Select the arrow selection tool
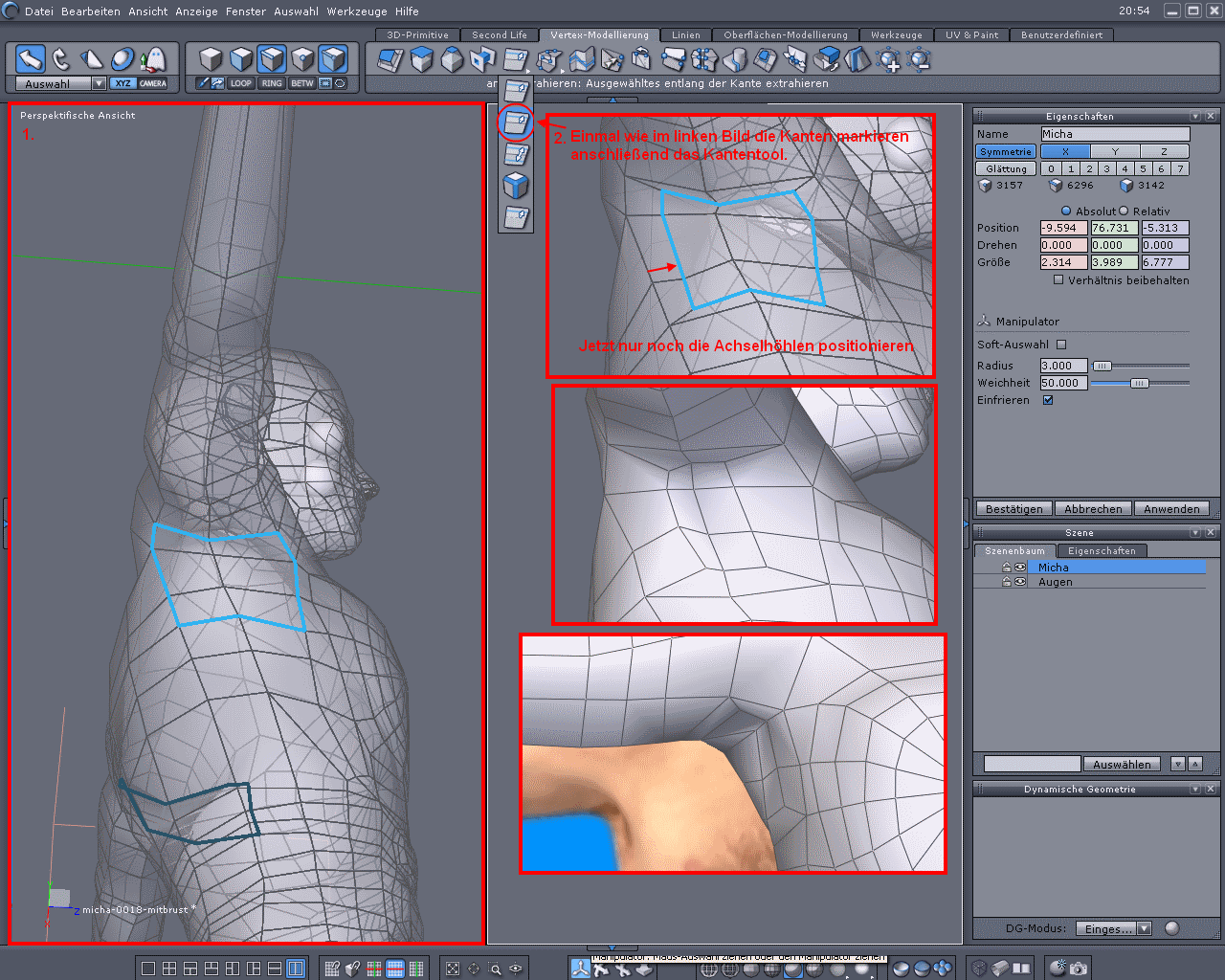This screenshot has width=1225, height=980. (31, 59)
